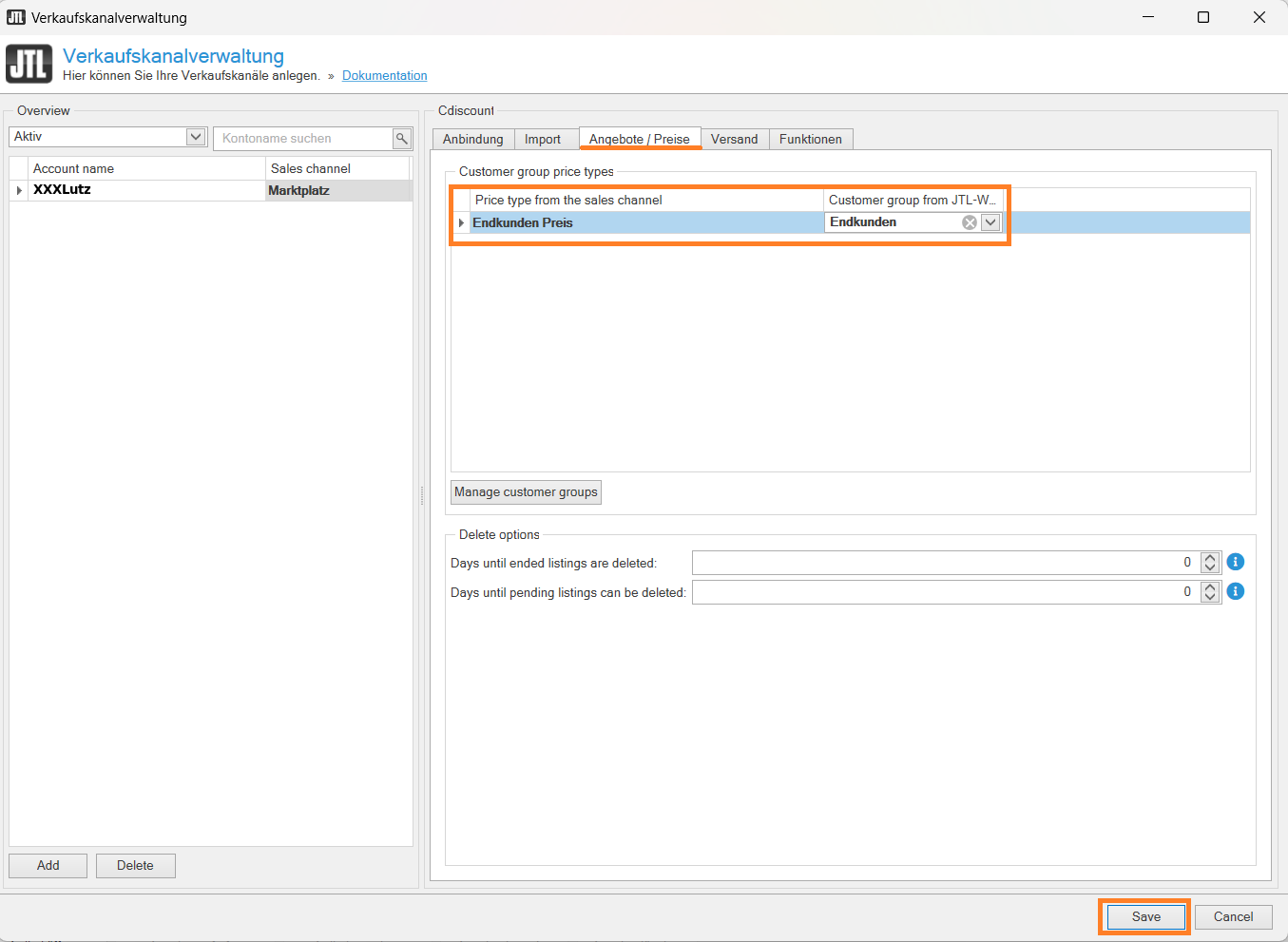Open the Endkunden customer group dropdown
This screenshot has height=942, width=1288.
point(990,222)
